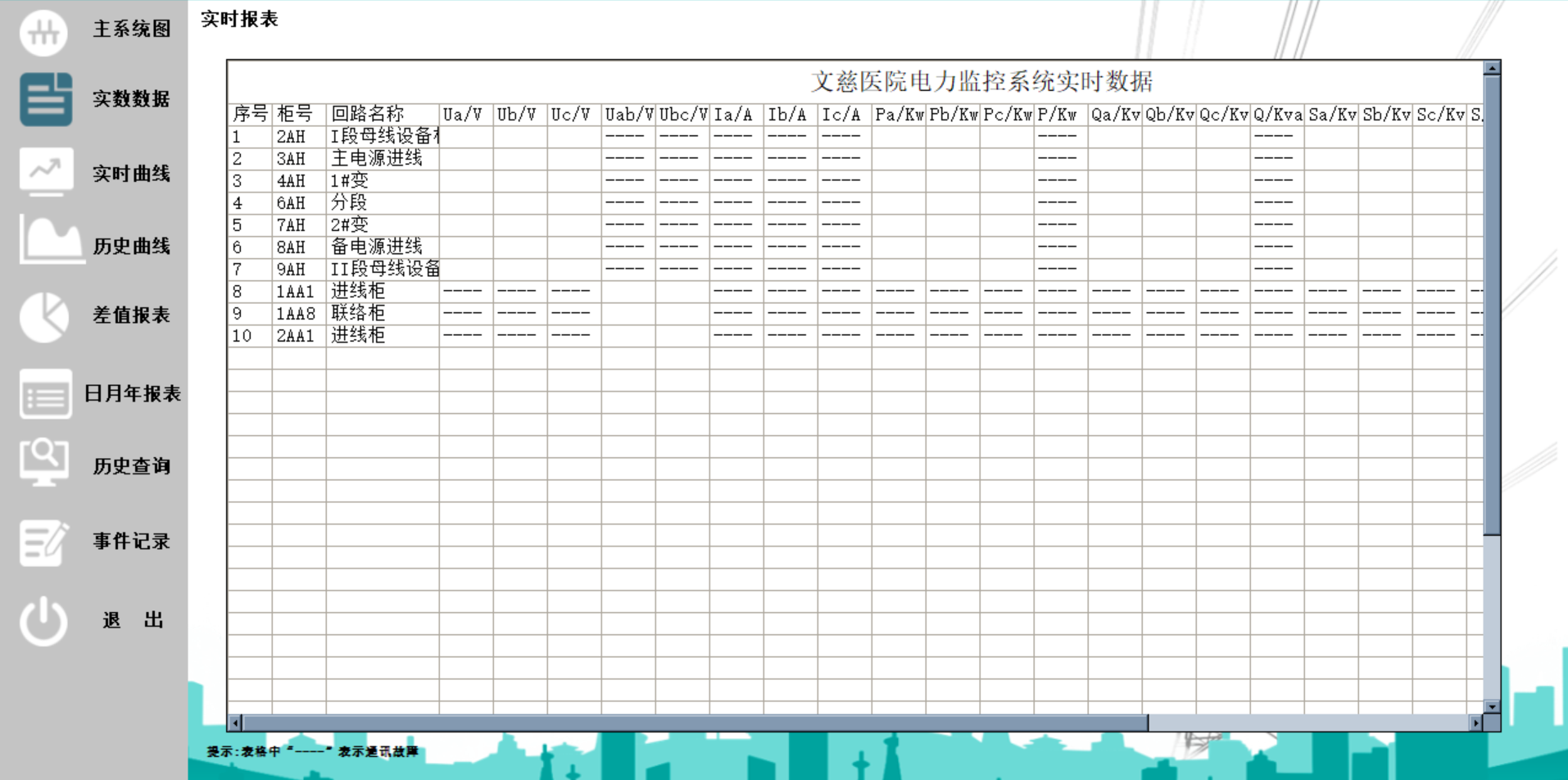Screen dimensions: 1568x780
Task: Select the 实数数据 icon
Action: (x=44, y=100)
